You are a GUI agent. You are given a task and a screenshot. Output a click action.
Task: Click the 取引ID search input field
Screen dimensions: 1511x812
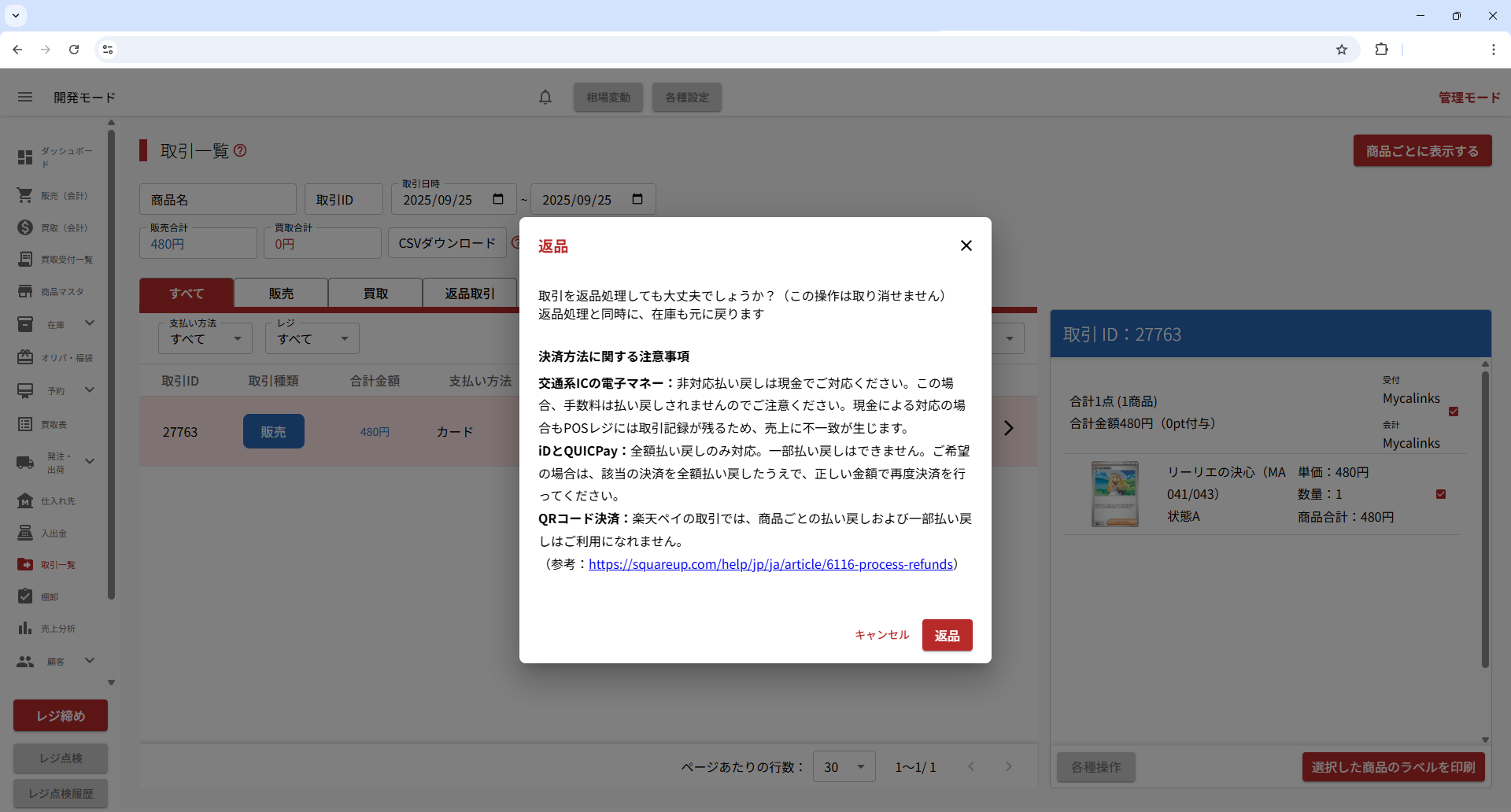pyautogui.click(x=344, y=200)
